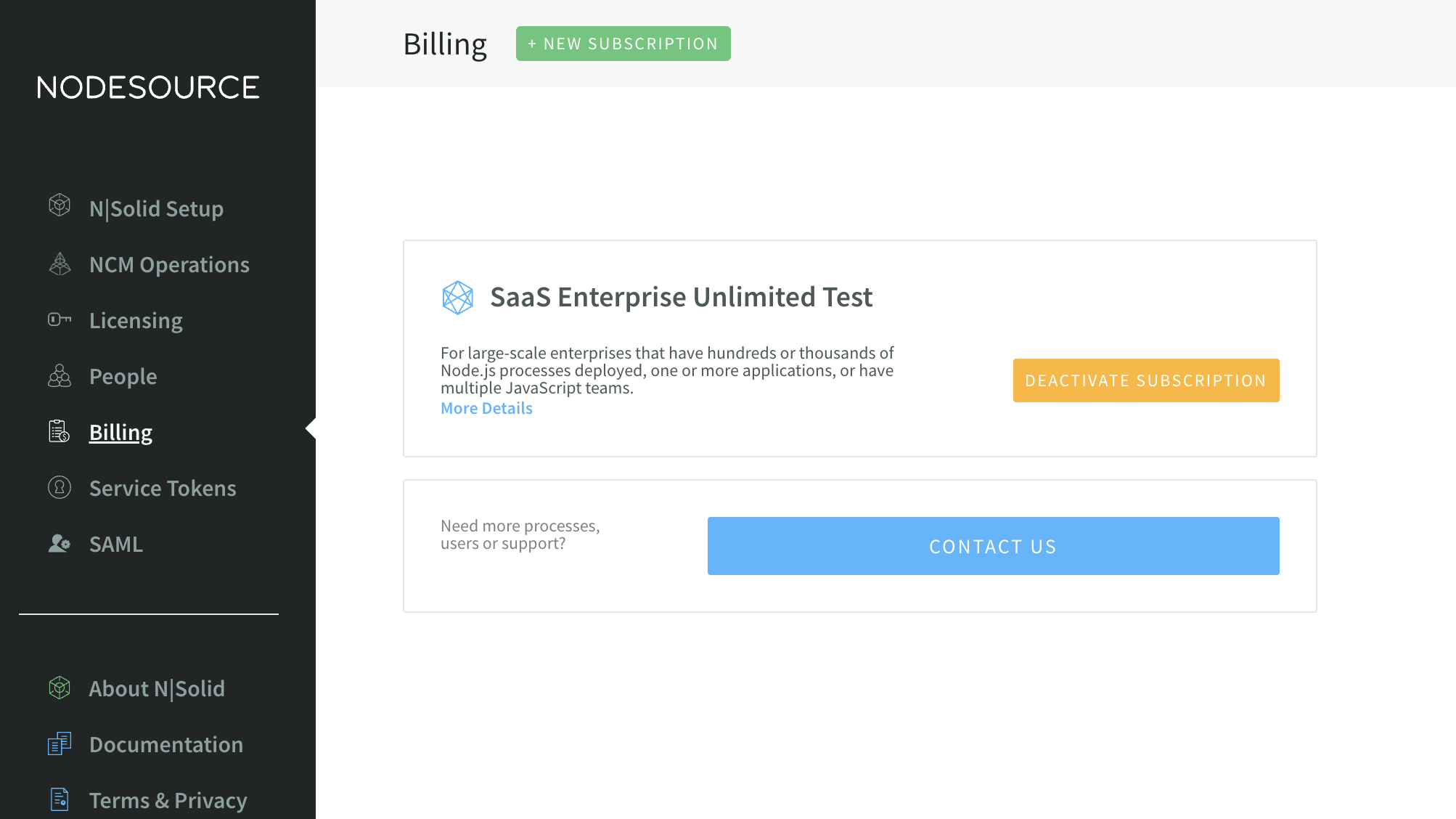Image resolution: width=1456 pixels, height=819 pixels.
Task: Click the Documentation icon
Action: (60, 744)
